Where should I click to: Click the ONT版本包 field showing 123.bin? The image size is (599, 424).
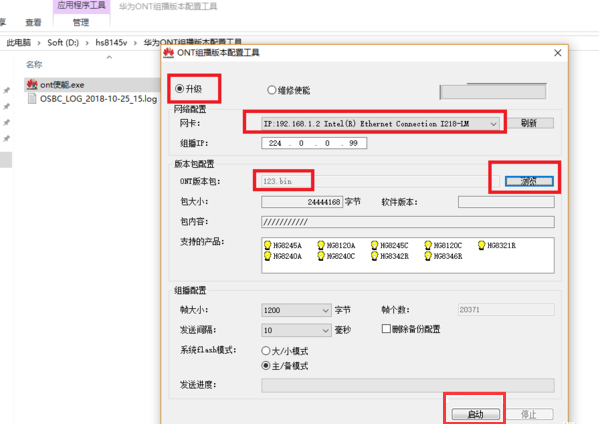[380, 181]
